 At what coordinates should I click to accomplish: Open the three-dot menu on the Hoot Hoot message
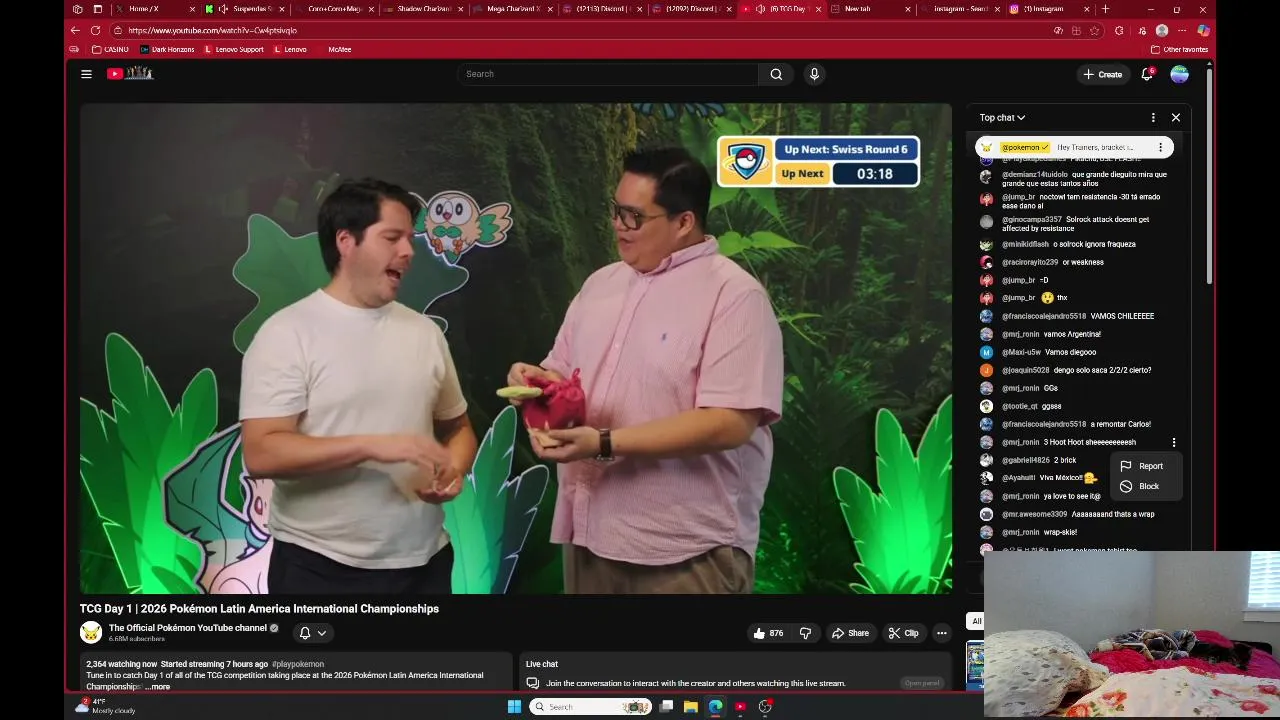pos(1174,442)
